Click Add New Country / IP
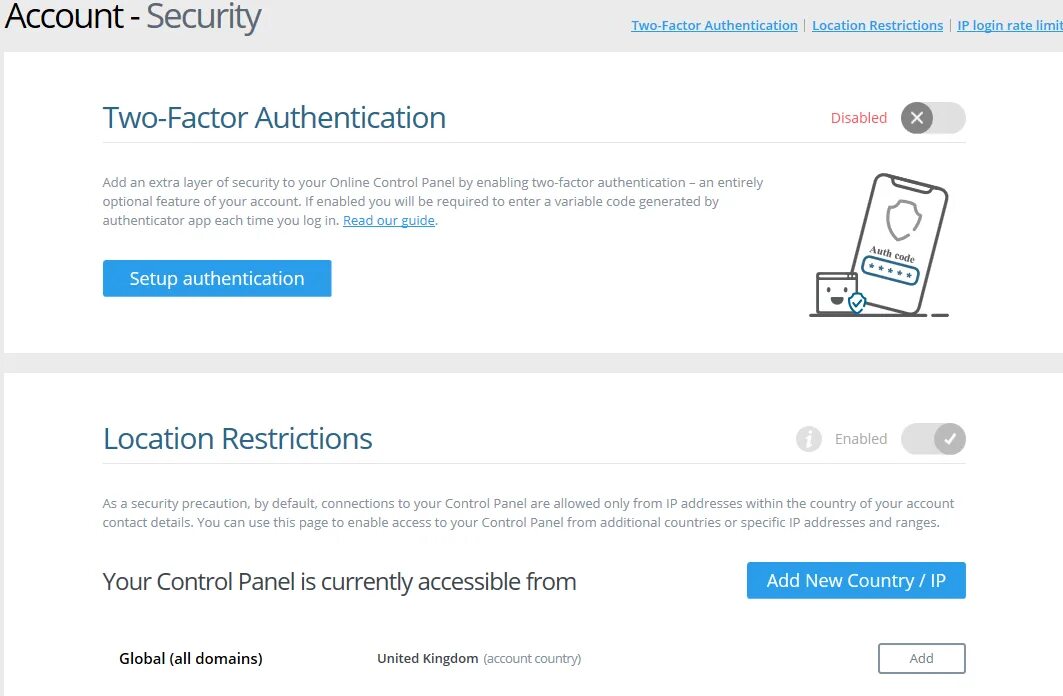Image resolution: width=1063 pixels, height=696 pixels. point(856,581)
